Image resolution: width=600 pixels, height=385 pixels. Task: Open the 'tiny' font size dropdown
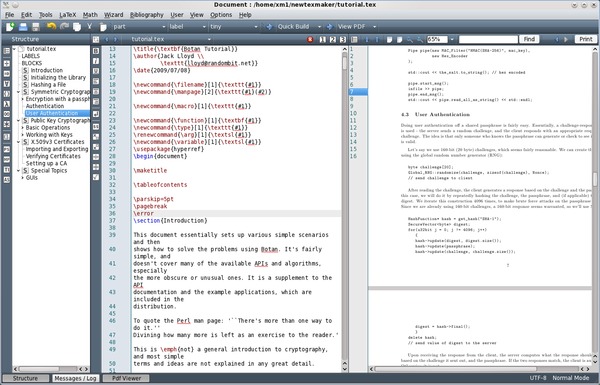pos(234,26)
